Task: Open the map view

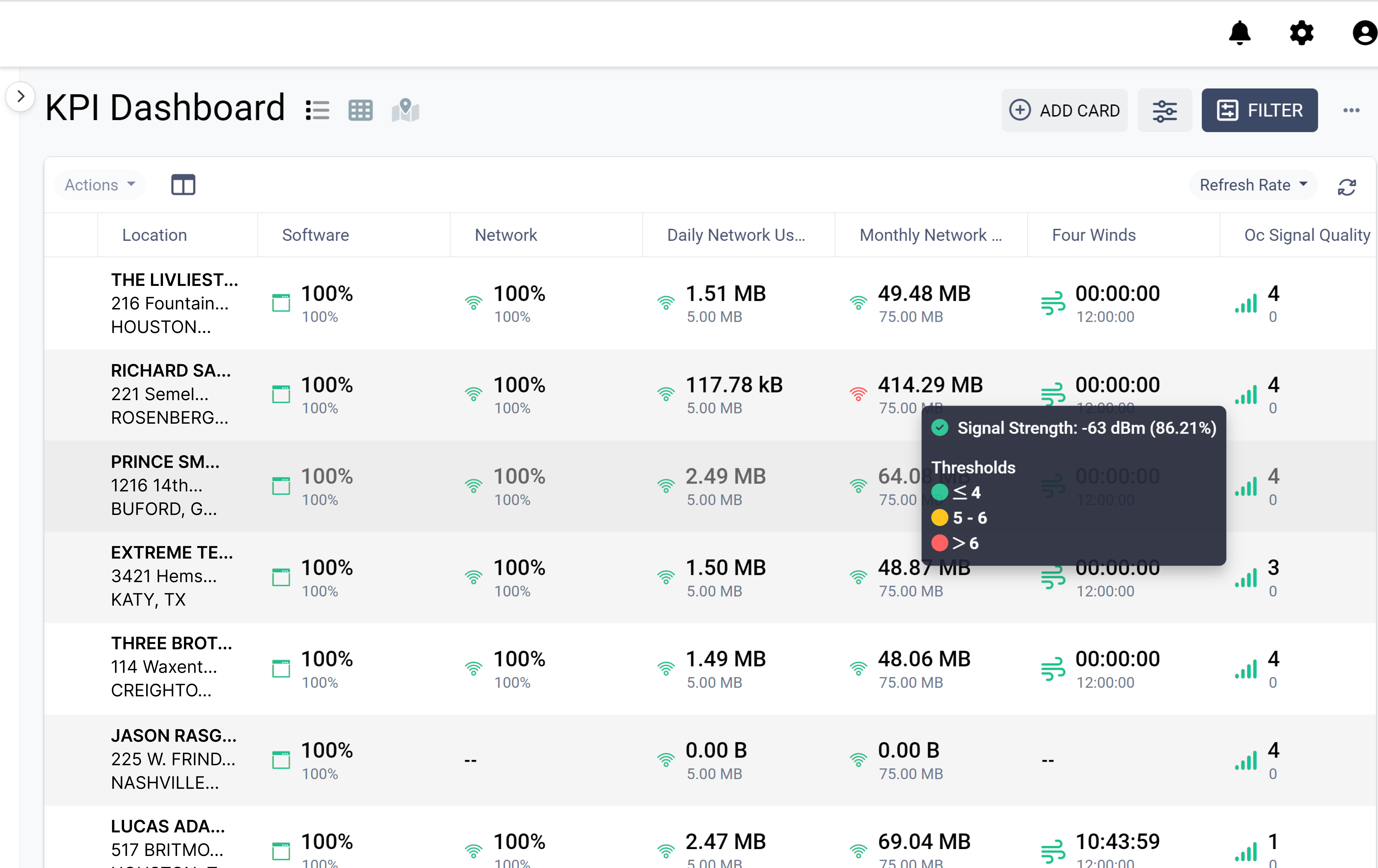Action: point(405,110)
